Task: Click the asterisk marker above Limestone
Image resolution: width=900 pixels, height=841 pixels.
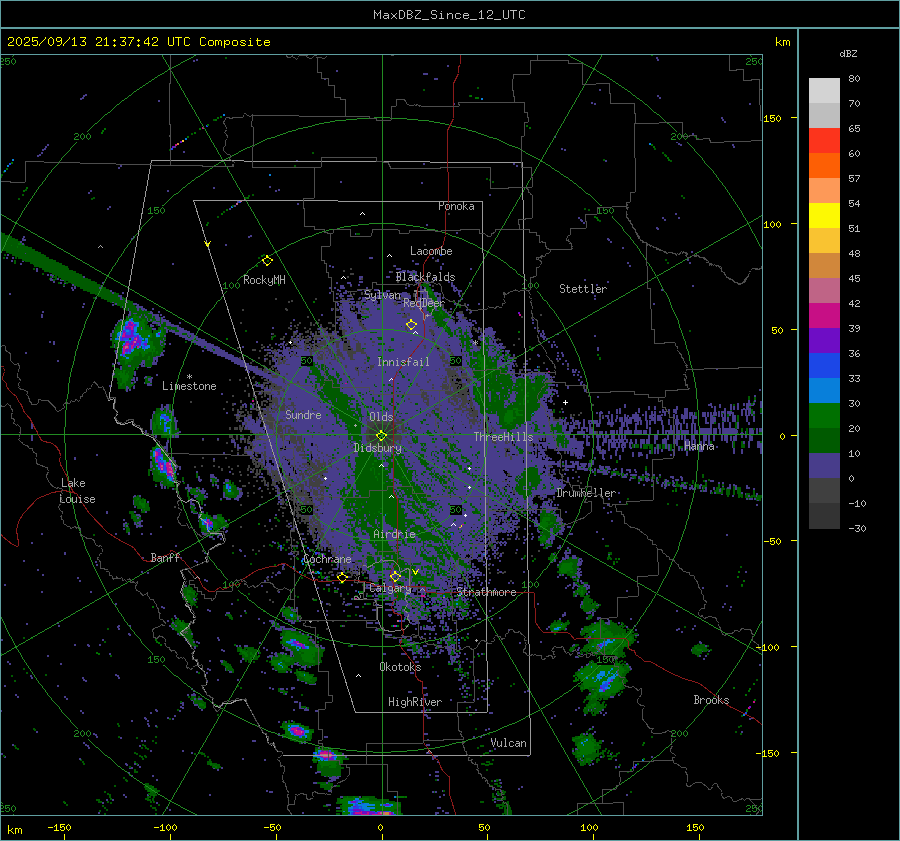Action: click(x=189, y=377)
